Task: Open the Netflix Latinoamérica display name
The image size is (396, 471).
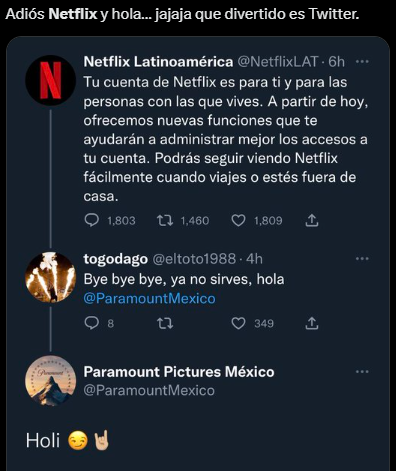Action: tap(158, 62)
